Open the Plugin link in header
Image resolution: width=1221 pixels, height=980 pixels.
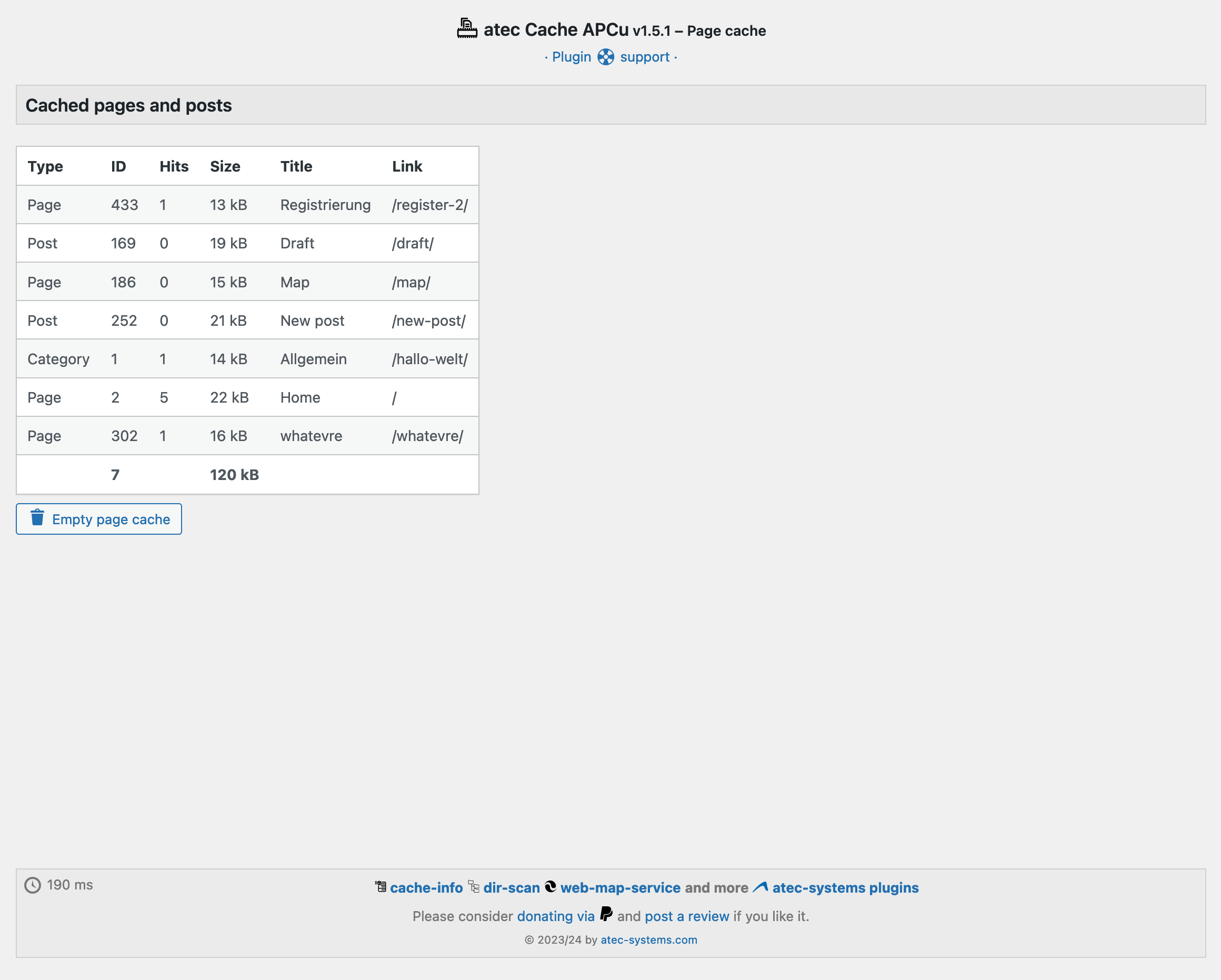[x=572, y=57]
